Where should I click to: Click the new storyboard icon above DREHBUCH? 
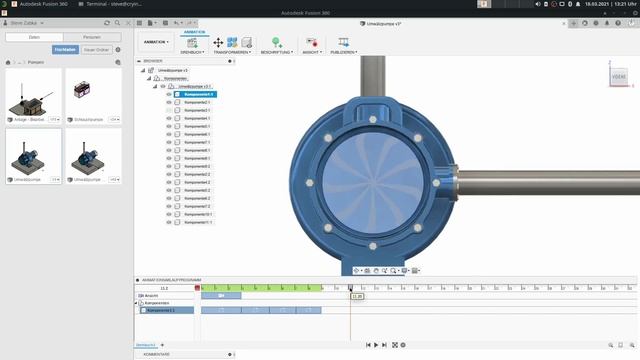pyautogui.click(x=192, y=42)
